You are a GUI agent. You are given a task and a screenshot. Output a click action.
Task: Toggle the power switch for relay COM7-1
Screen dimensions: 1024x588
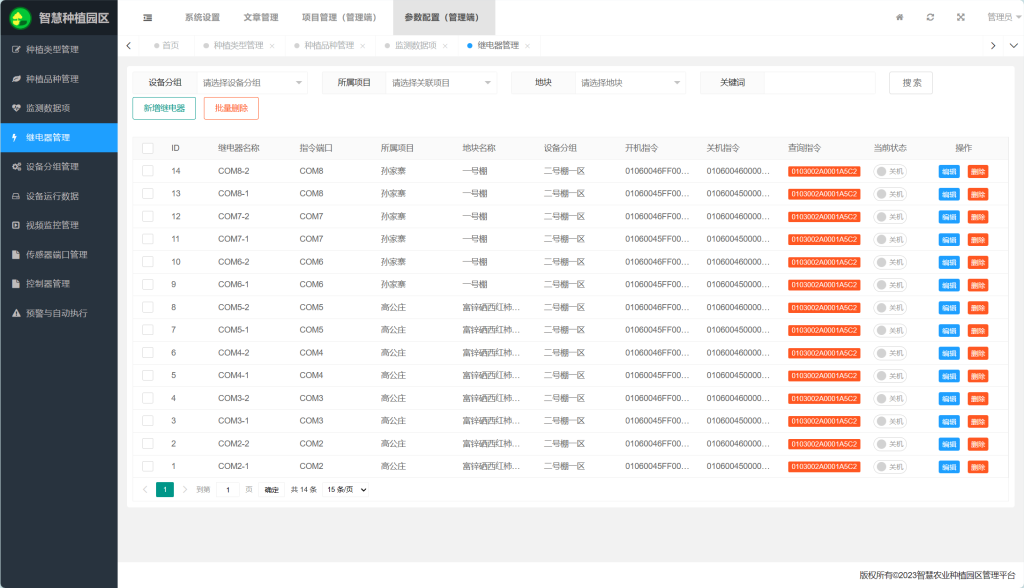point(889,239)
